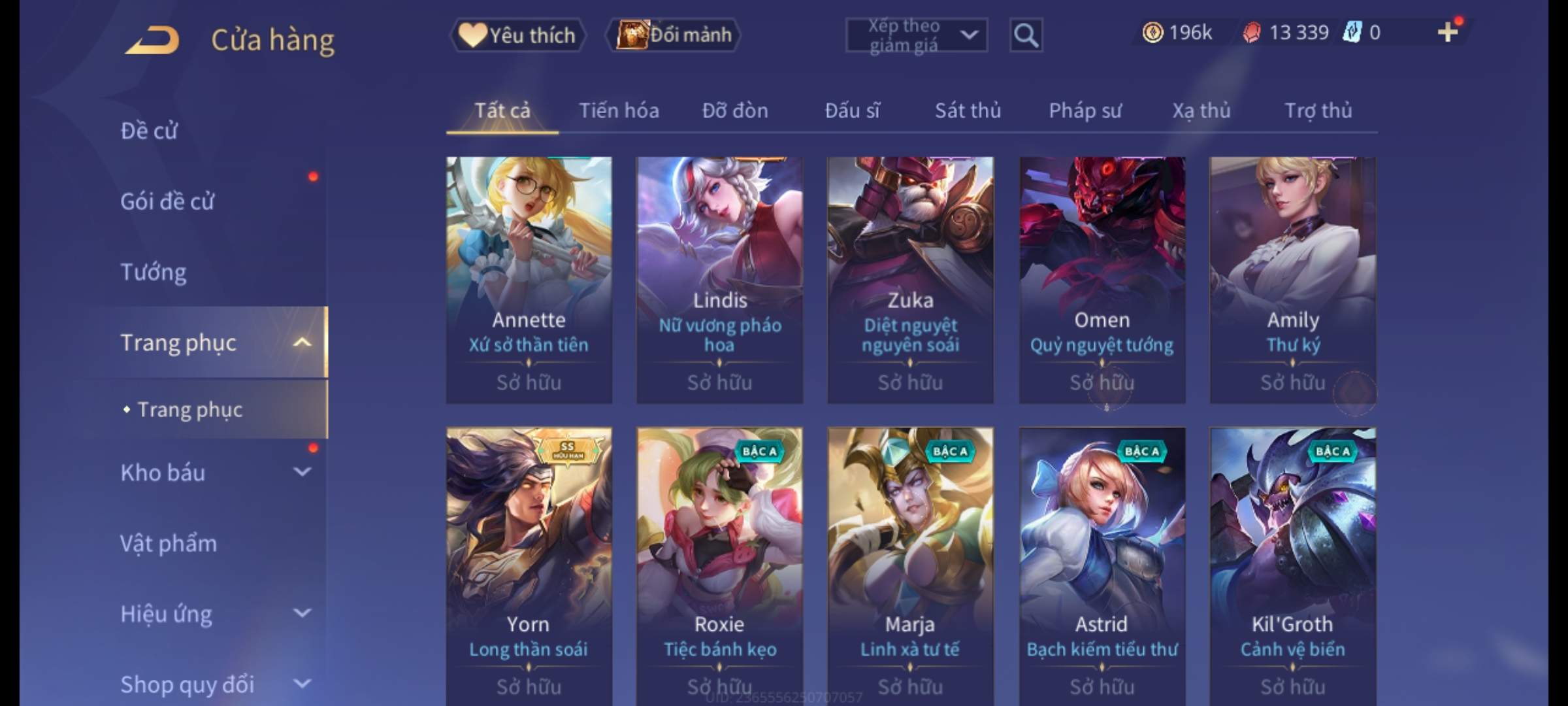The height and width of the screenshot is (706, 1568).
Task: Expand the Kho báu sidebar section
Action: pyautogui.click(x=302, y=472)
